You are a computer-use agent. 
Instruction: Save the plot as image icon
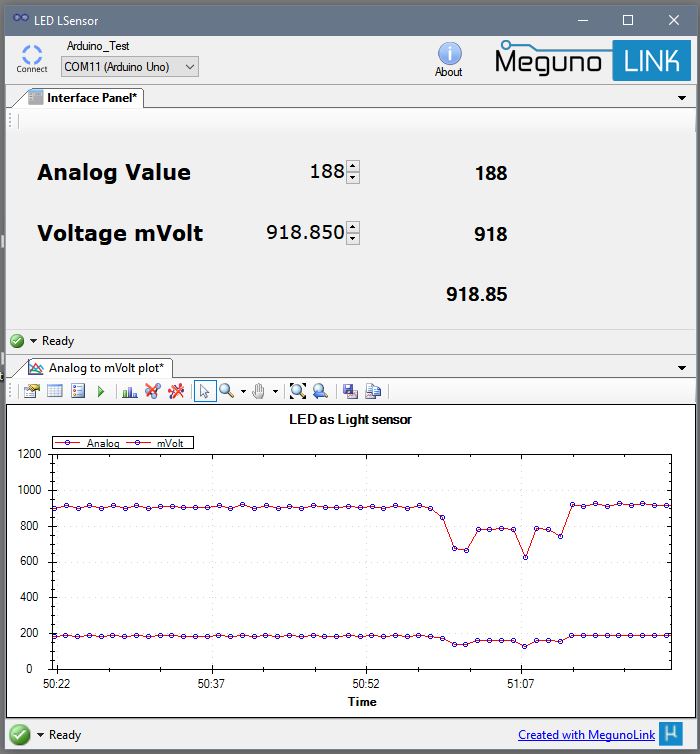tap(350, 391)
